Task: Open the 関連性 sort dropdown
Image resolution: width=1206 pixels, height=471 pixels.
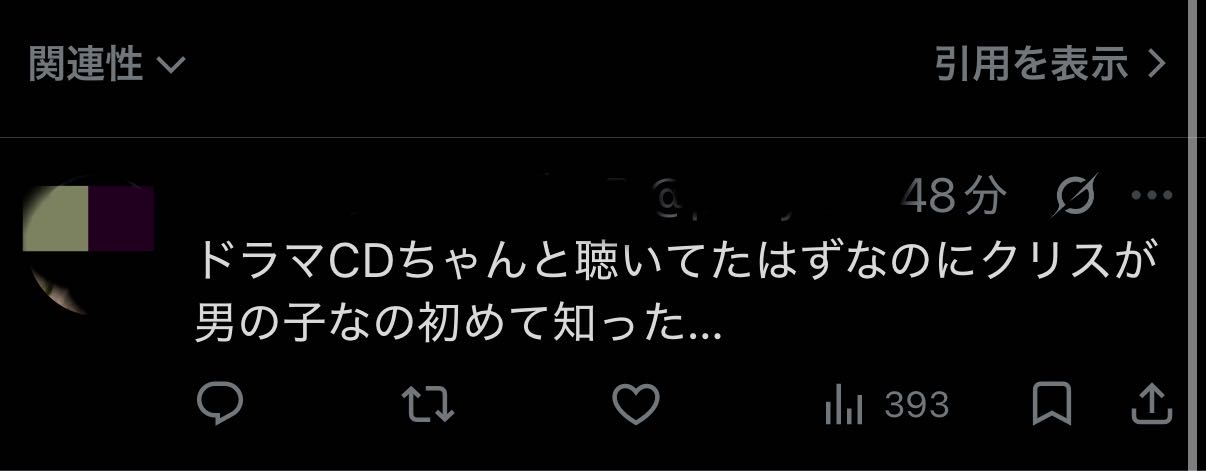Action: (x=106, y=66)
